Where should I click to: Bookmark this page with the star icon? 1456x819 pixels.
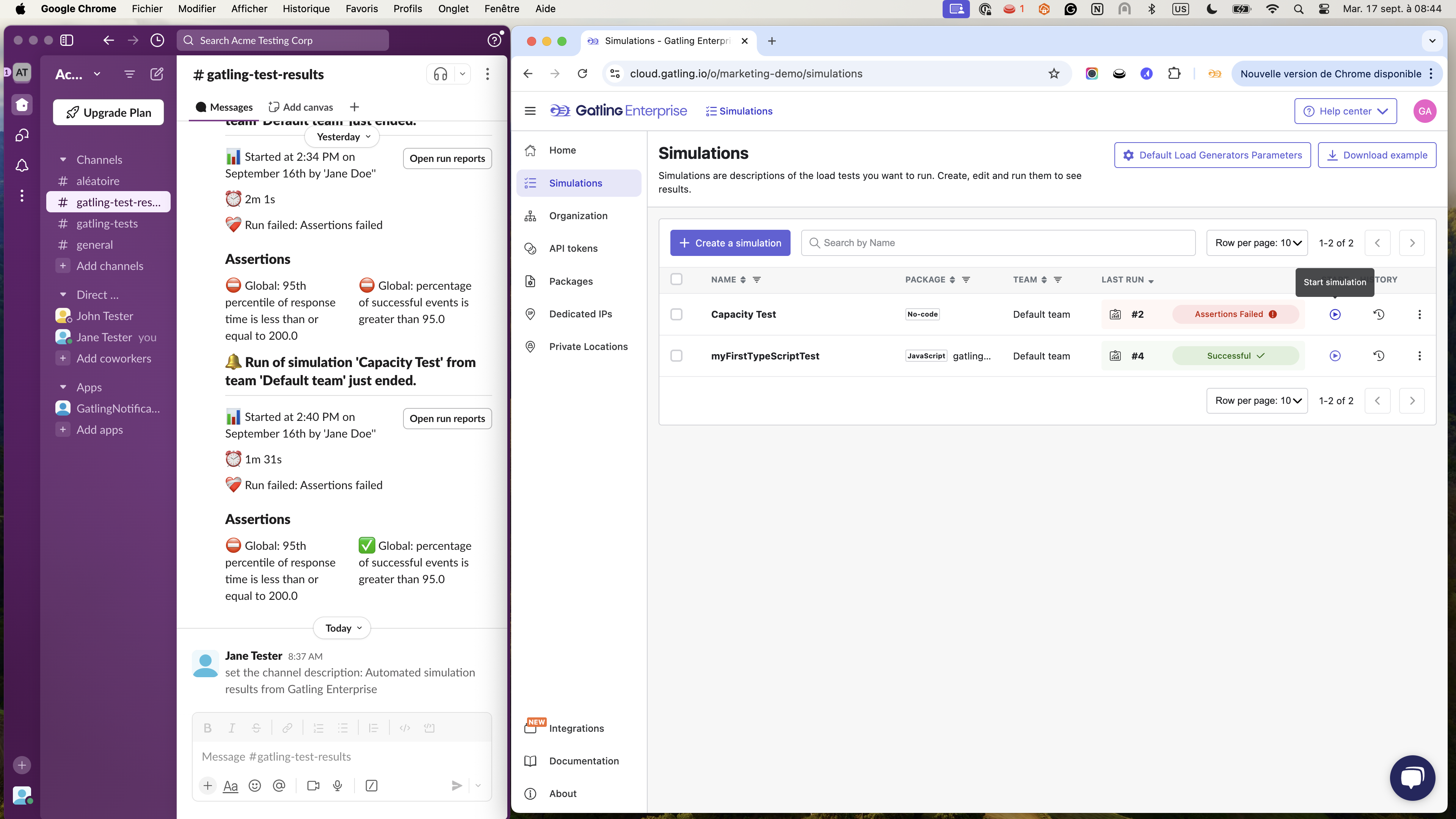pyautogui.click(x=1054, y=74)
